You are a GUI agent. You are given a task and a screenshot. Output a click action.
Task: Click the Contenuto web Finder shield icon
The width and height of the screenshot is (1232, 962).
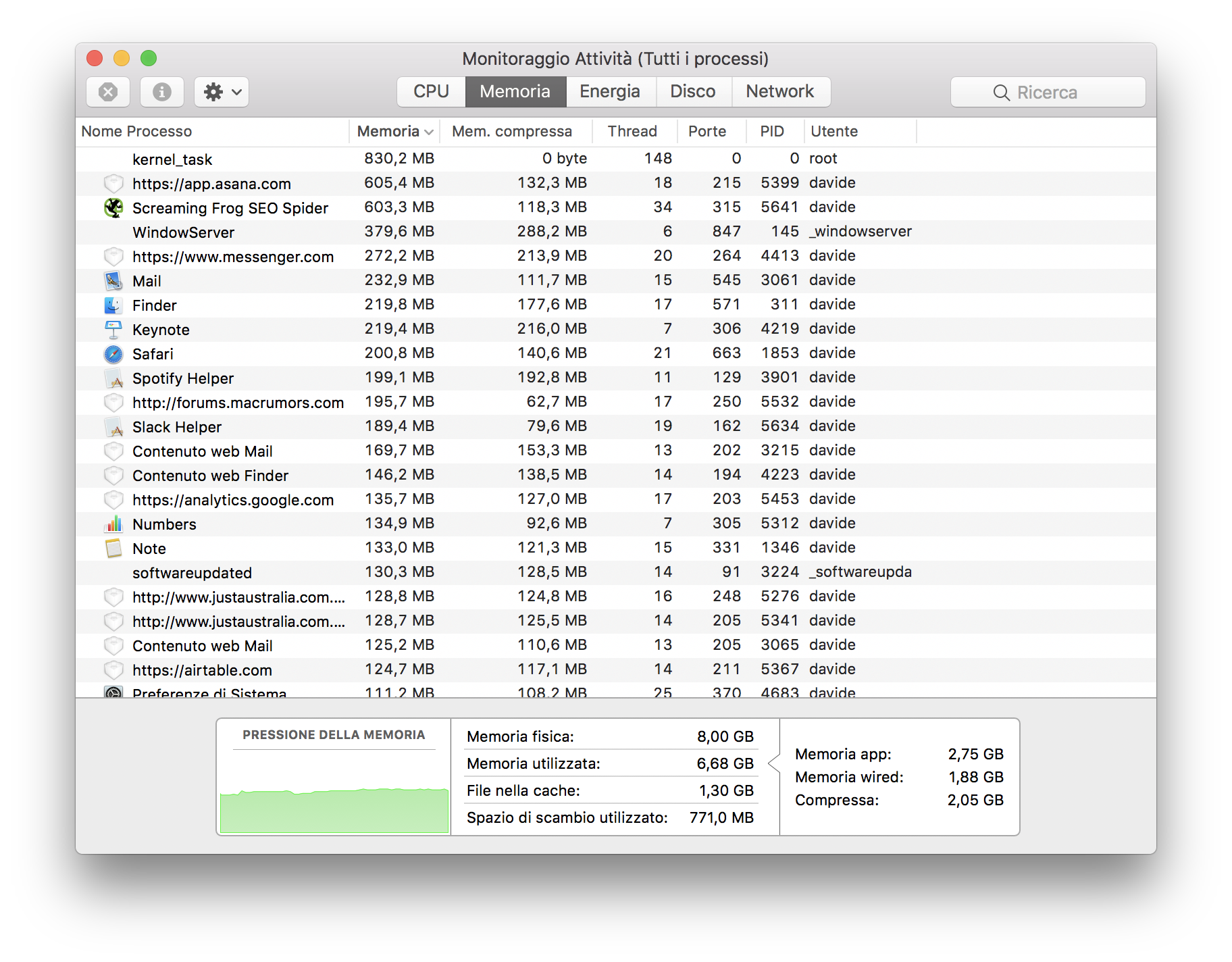[113, 475]
